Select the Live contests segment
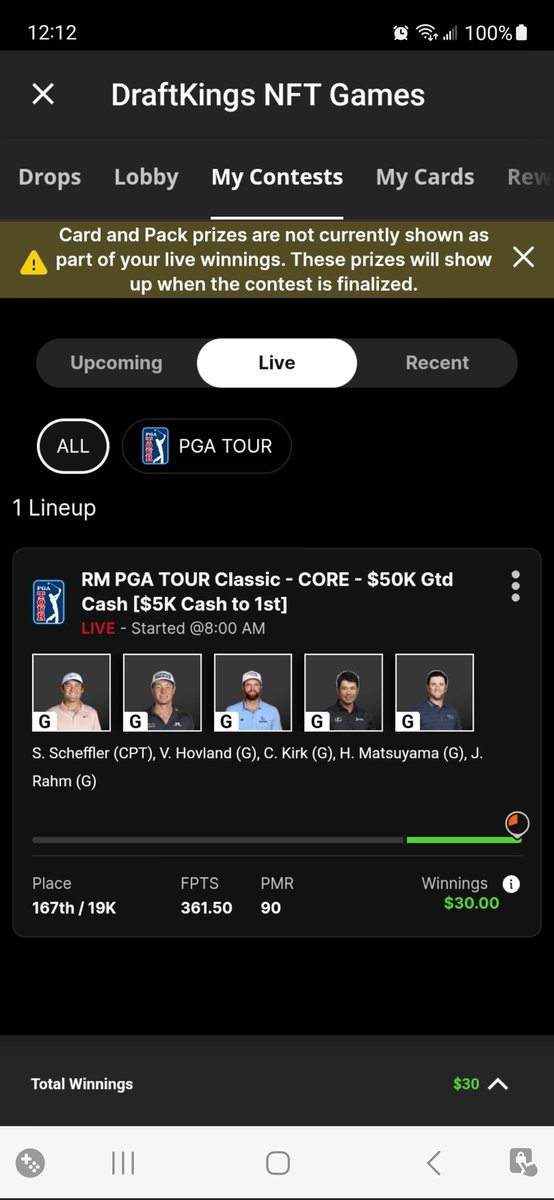 (x=277, y=363)
